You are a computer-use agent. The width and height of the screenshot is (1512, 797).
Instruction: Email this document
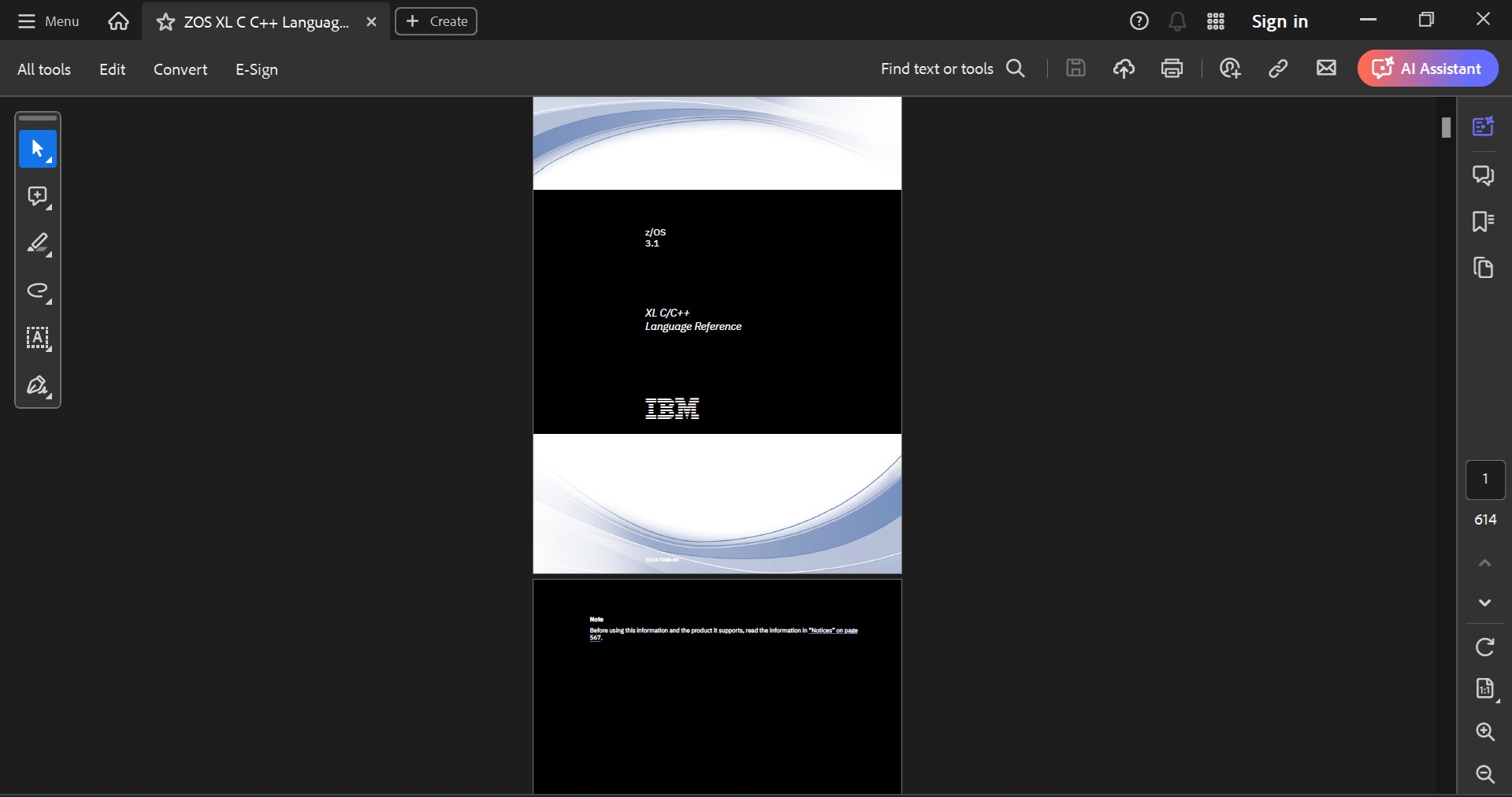(x=1326, y=69)
